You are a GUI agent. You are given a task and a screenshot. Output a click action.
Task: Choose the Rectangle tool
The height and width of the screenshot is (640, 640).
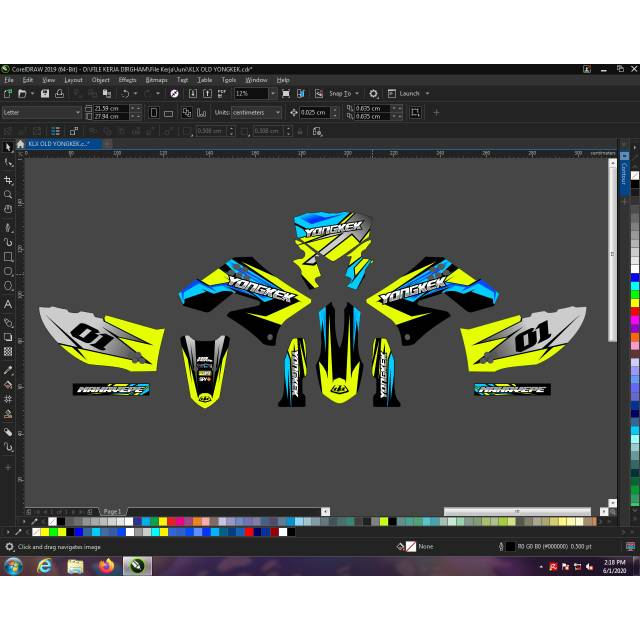[x=8, y=257]
